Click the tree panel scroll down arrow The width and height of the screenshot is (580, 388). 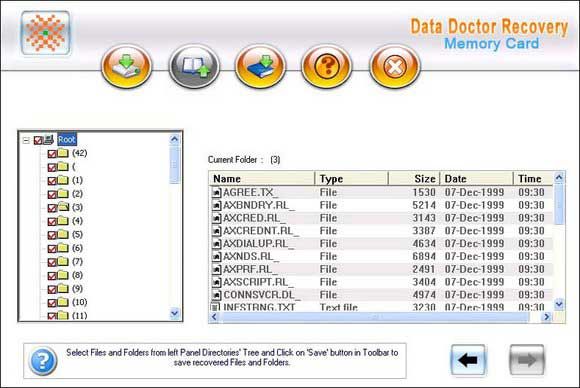(x=175, y=314)
